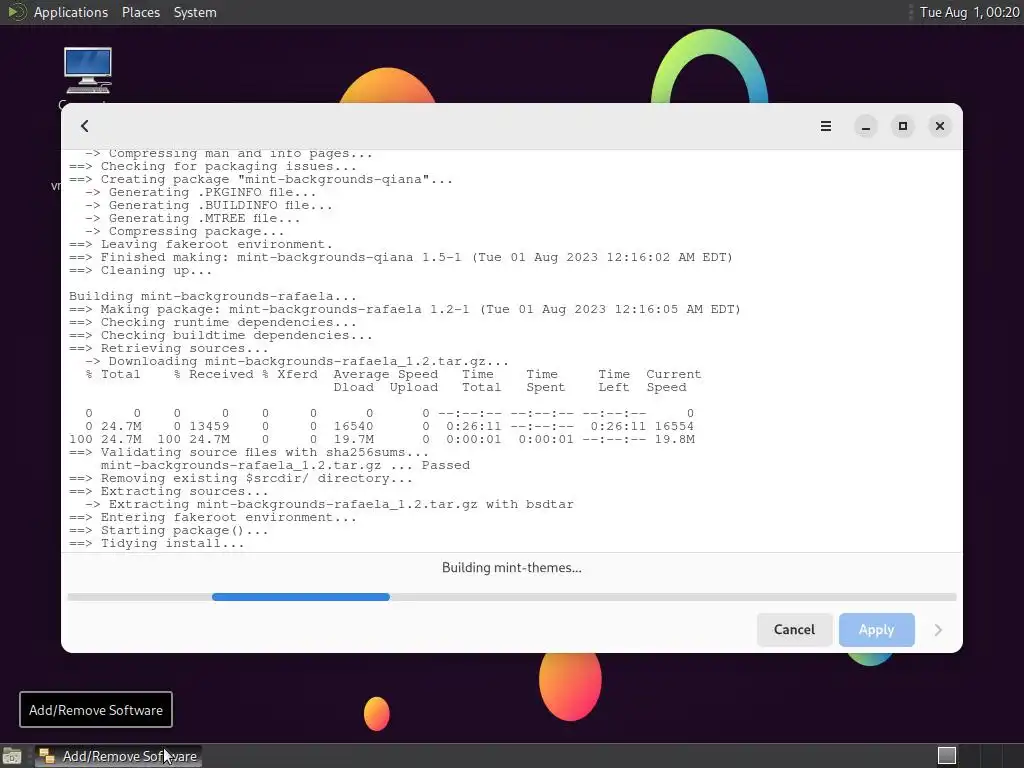This screenshot has height=768, width=1024.
Task: Click the 'Checking buildtime dependencies...' line
Action: [221, 336]
